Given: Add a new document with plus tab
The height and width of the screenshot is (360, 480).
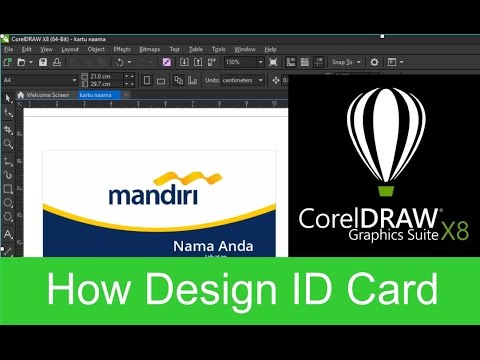Looking at the screenshot, I should 126,95.
